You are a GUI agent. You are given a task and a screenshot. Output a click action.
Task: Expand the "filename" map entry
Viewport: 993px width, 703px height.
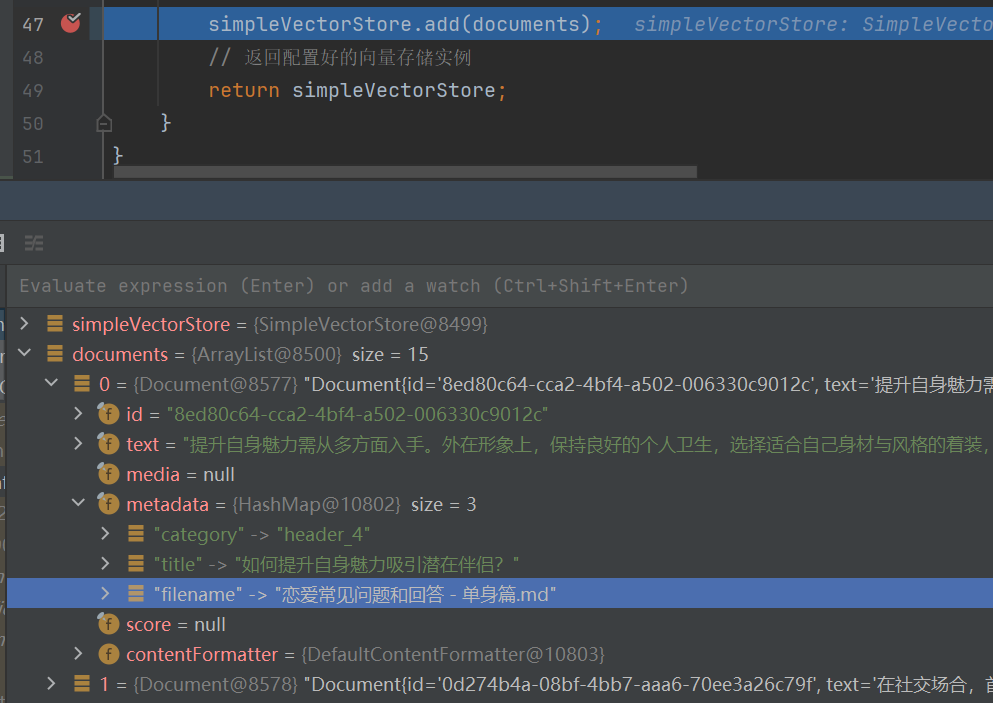tap(106, 593)
